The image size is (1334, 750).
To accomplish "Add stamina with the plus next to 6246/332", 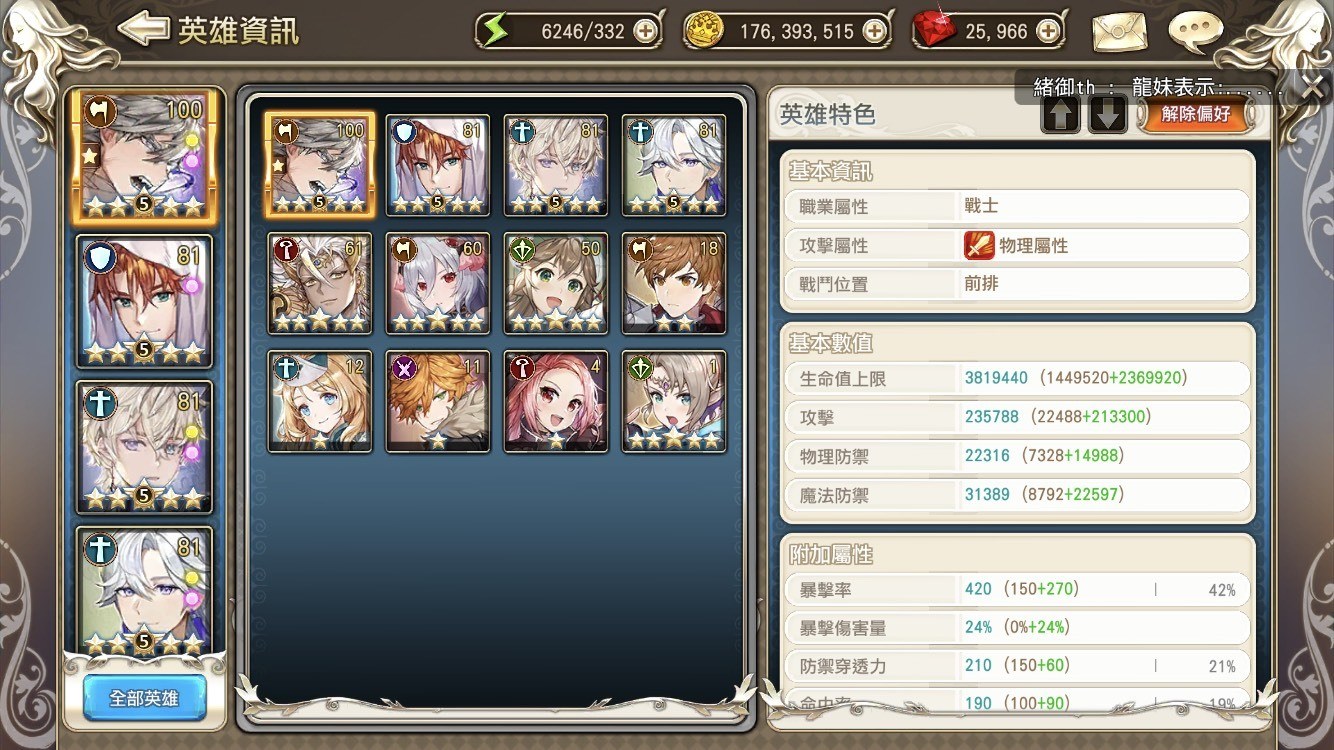I will tap(646, 31).
